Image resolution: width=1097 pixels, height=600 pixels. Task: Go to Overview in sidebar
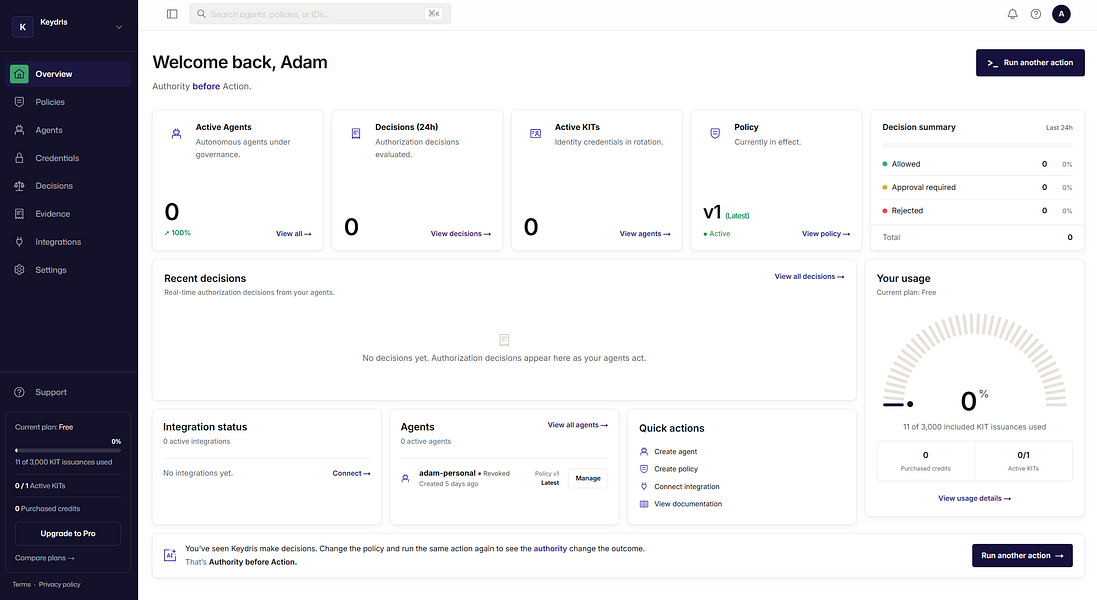tap(69, 74)
